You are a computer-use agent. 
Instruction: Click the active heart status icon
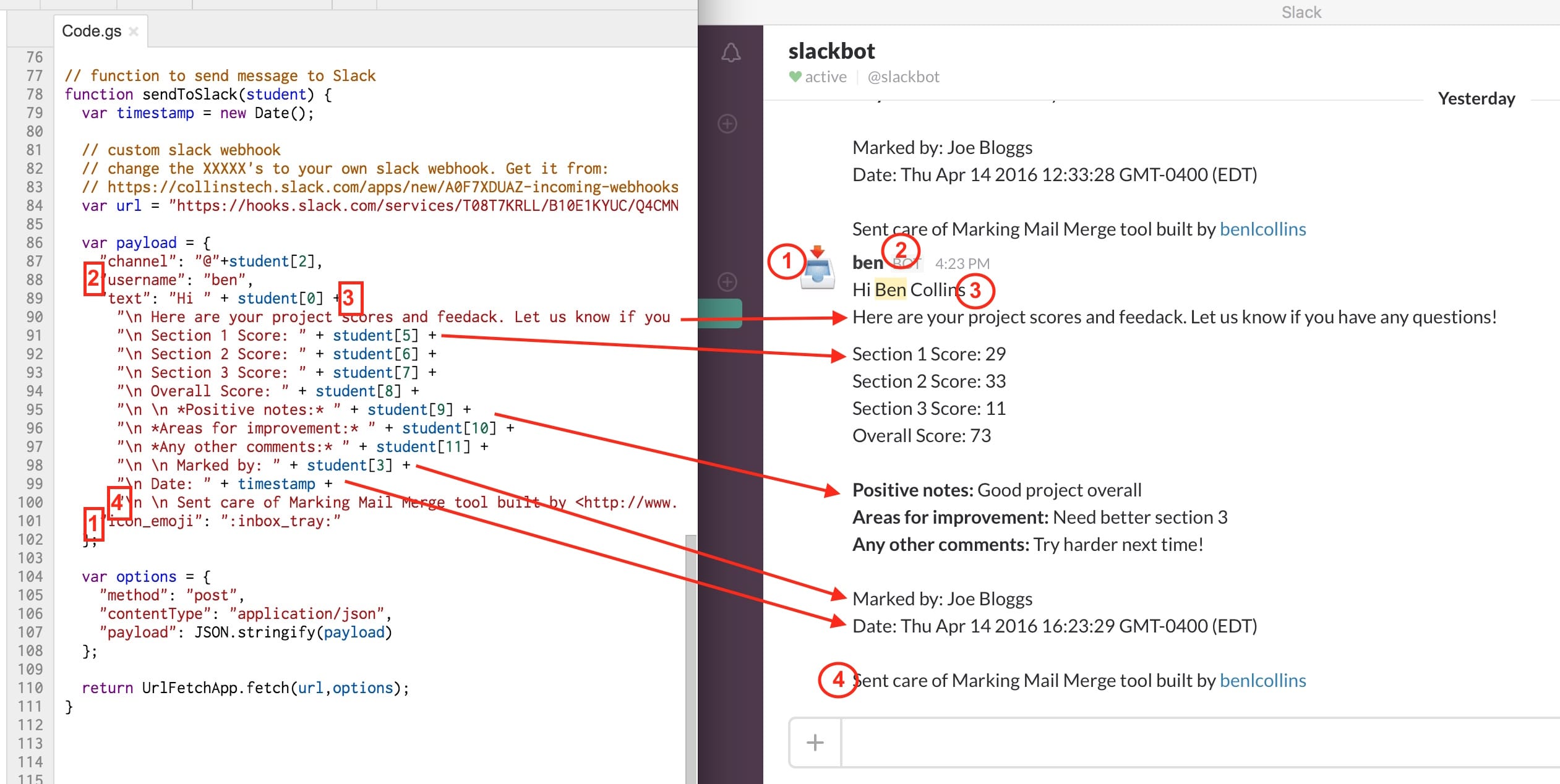pos(795,77)
